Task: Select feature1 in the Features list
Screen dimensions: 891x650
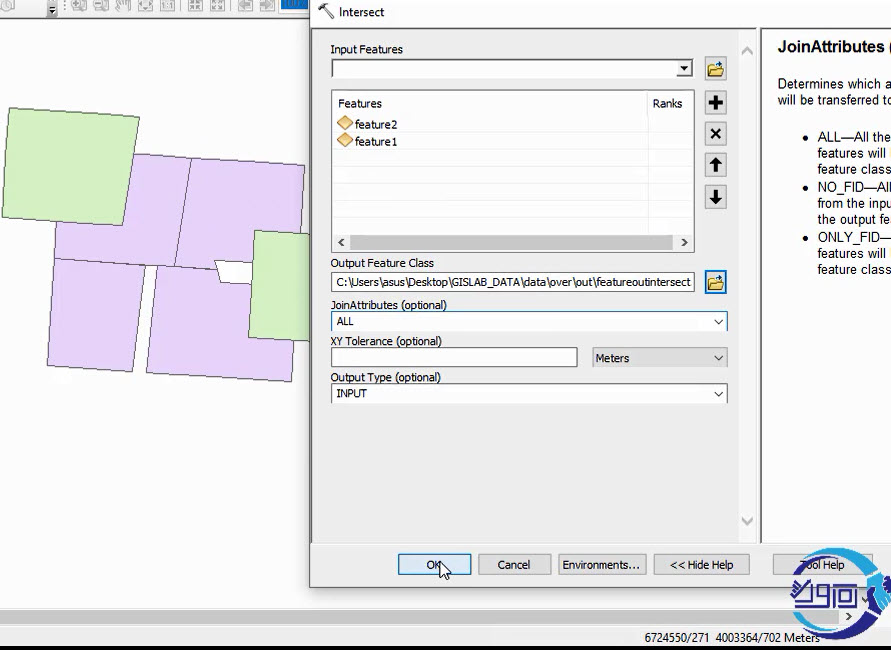Action: pos(375,142)
